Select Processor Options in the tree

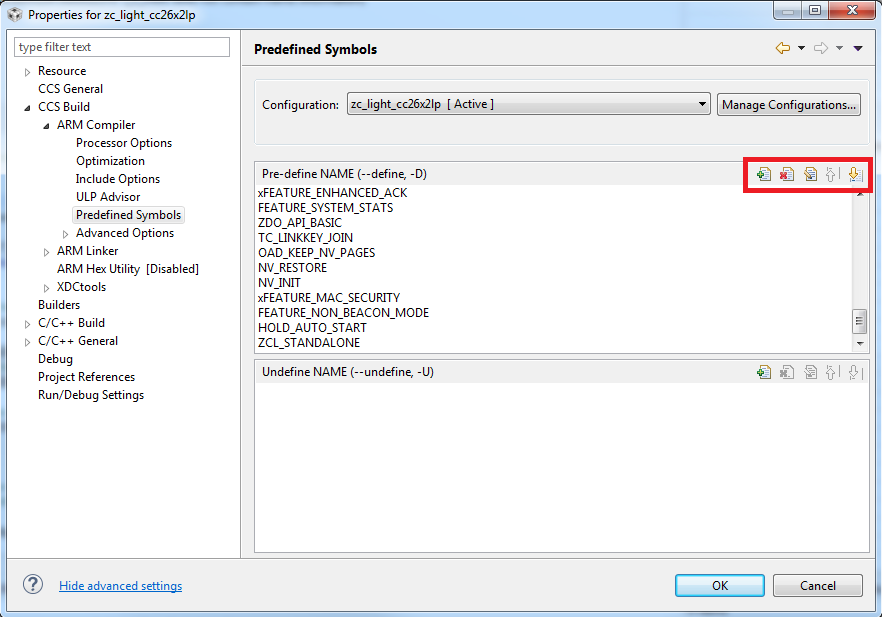coord(123,142)
